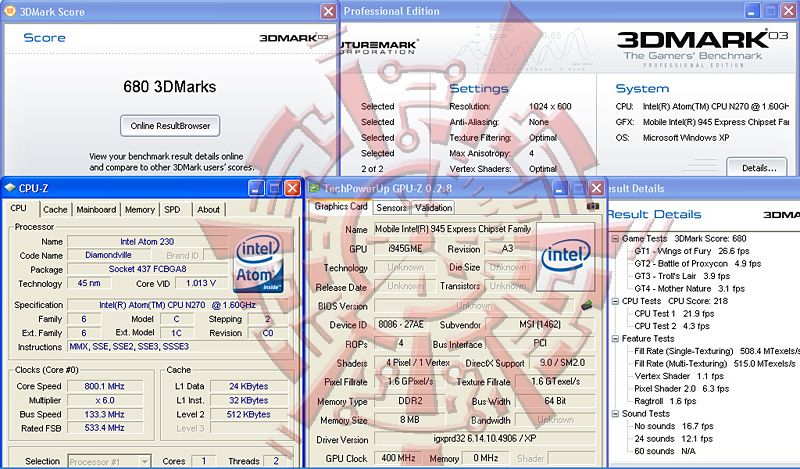
Task: Switch to the Cache tab in CPU-Z
Action: 55,209
